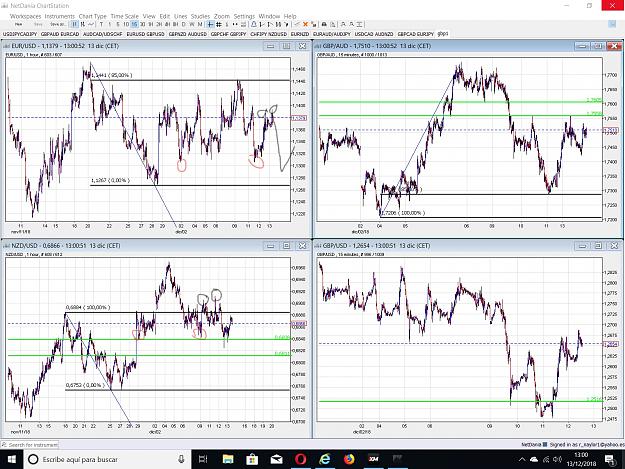625x469 pixels.
Task: Open the Zoom menu
Action: pyautogui.click(x=222, y=16)
